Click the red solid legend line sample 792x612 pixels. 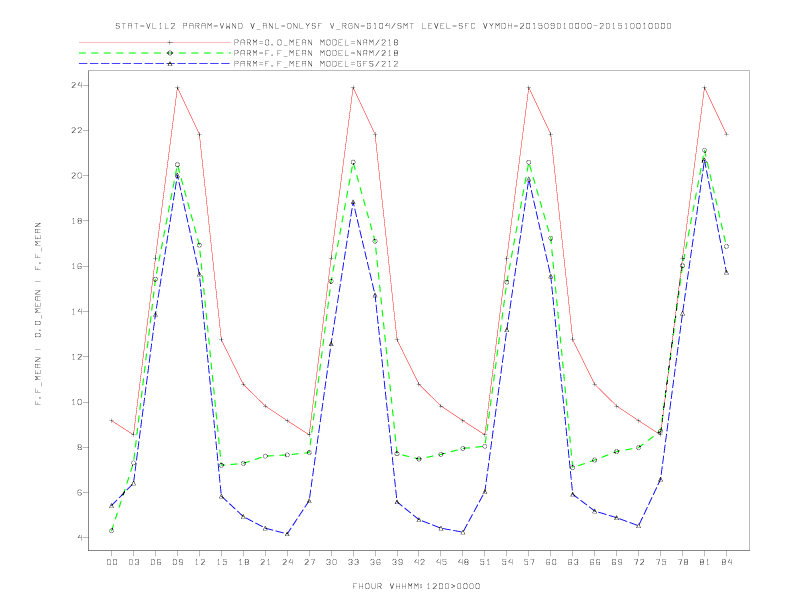(x=155, y=42)
